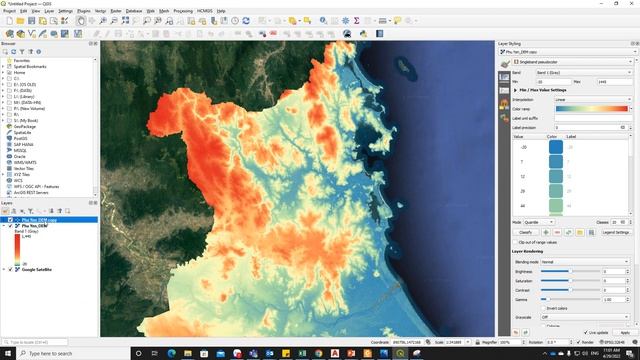Screen dimensions: 640x360
Task: Click the New GeoPackage Layer icon
Action: click(x=20, y=34)
